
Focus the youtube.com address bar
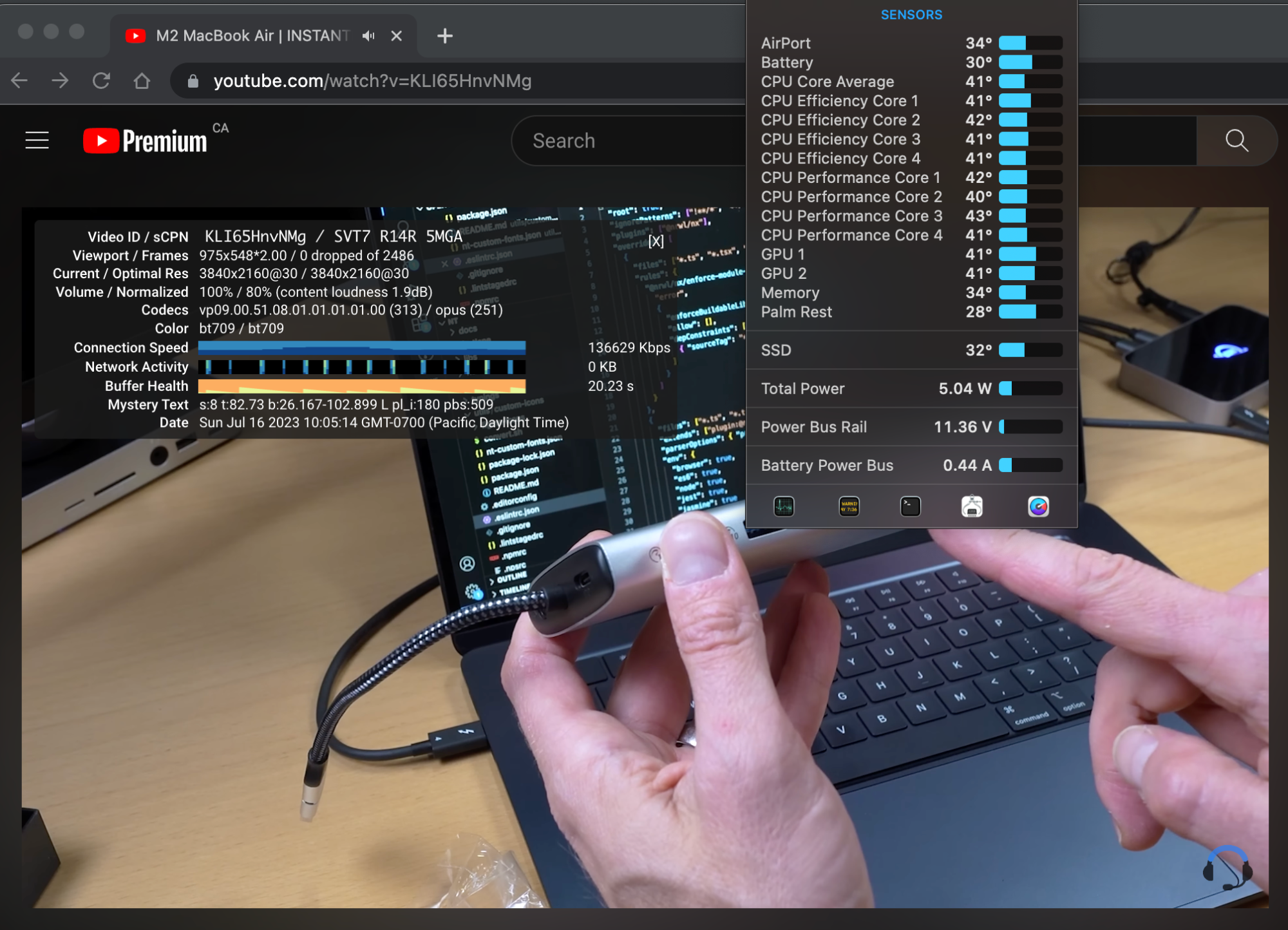tap(457, 81)
